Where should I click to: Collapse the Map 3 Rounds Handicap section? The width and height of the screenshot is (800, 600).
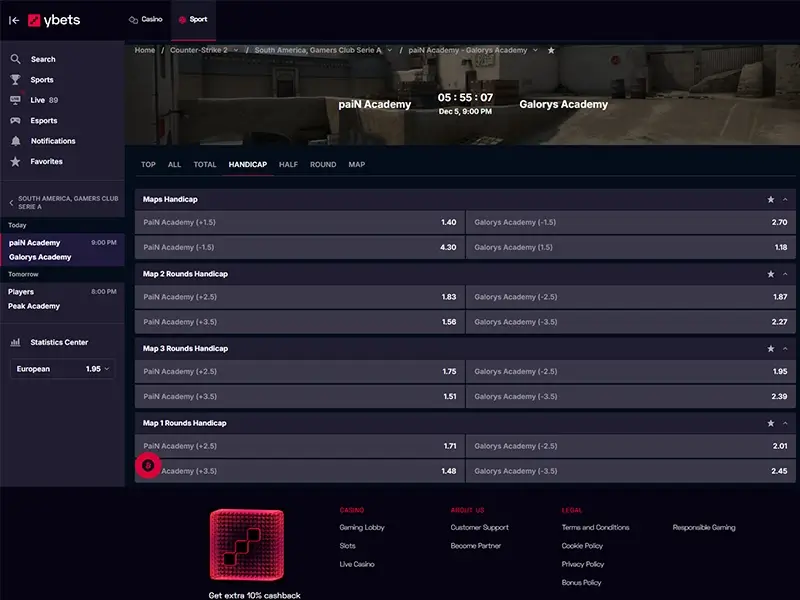785,348
